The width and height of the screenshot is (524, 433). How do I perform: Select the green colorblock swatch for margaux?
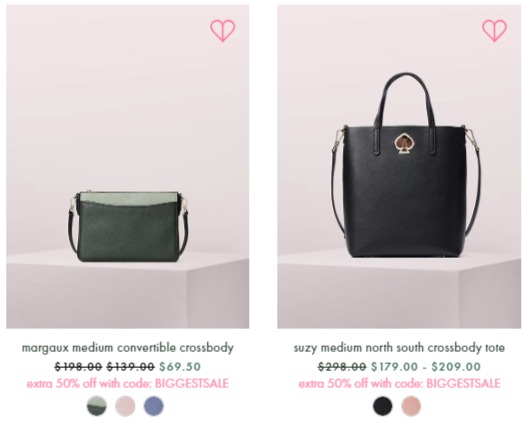pos(97,406)
